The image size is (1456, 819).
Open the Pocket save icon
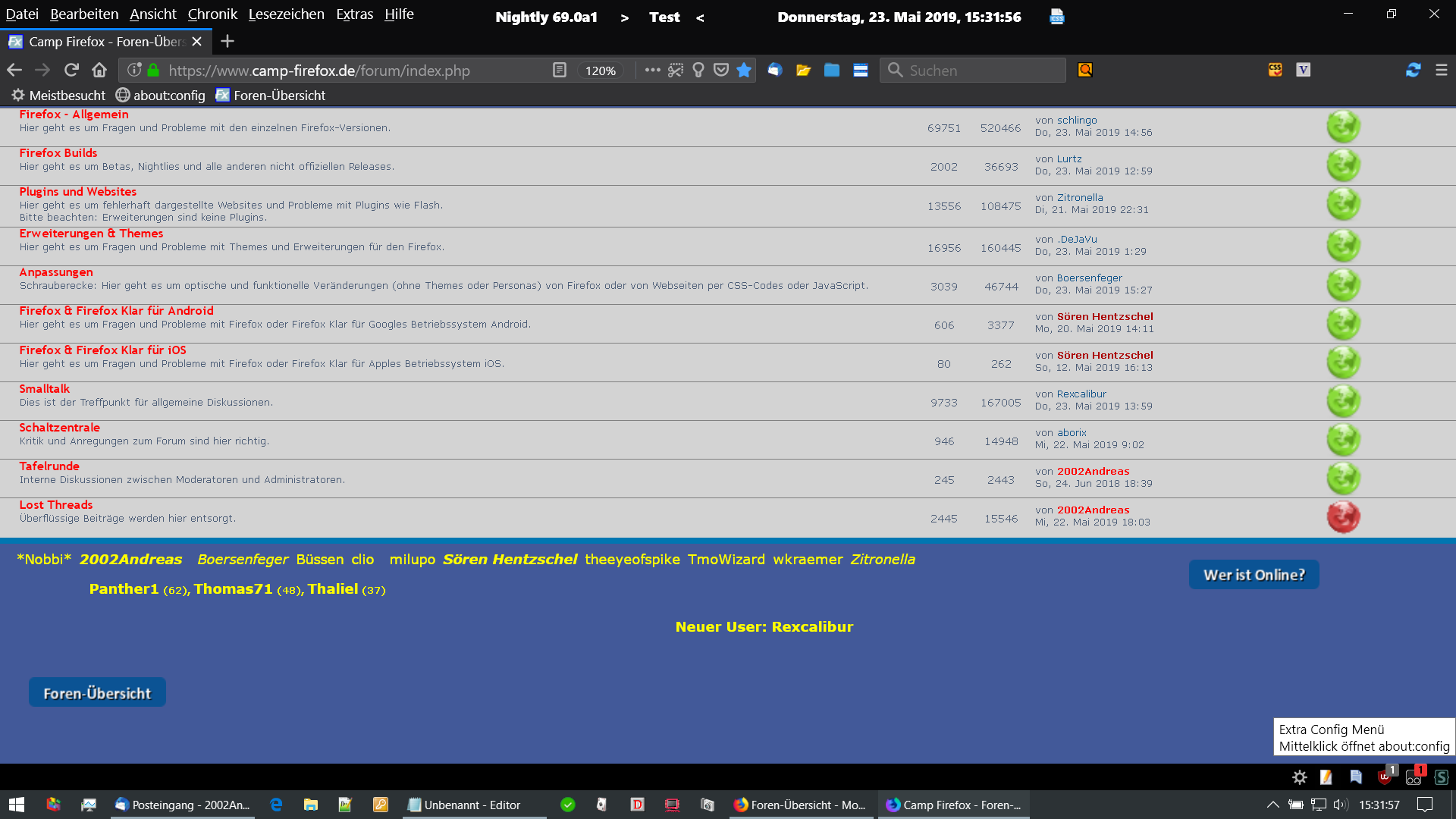click(721, 71)
